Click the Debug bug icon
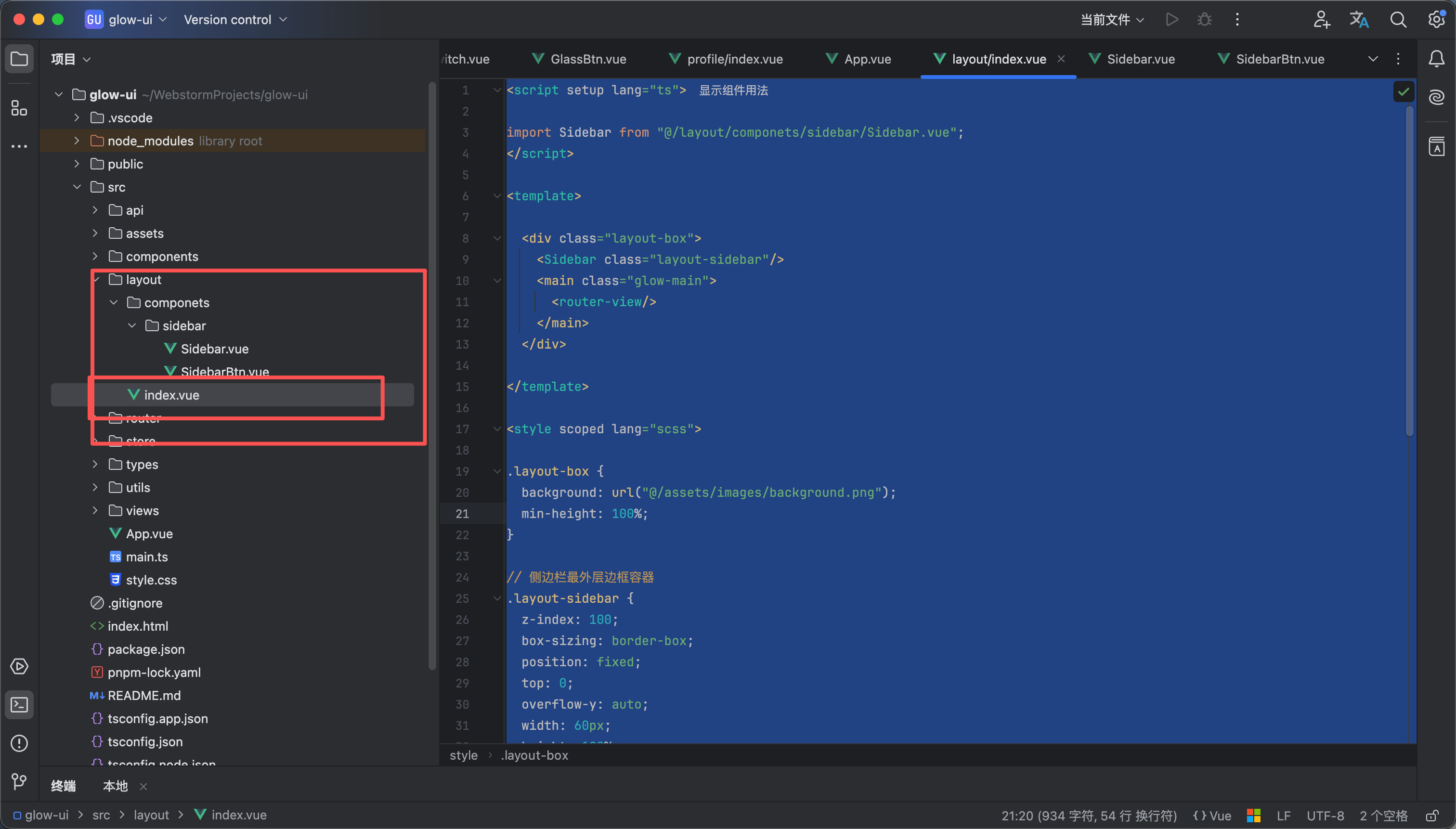 1204,20
